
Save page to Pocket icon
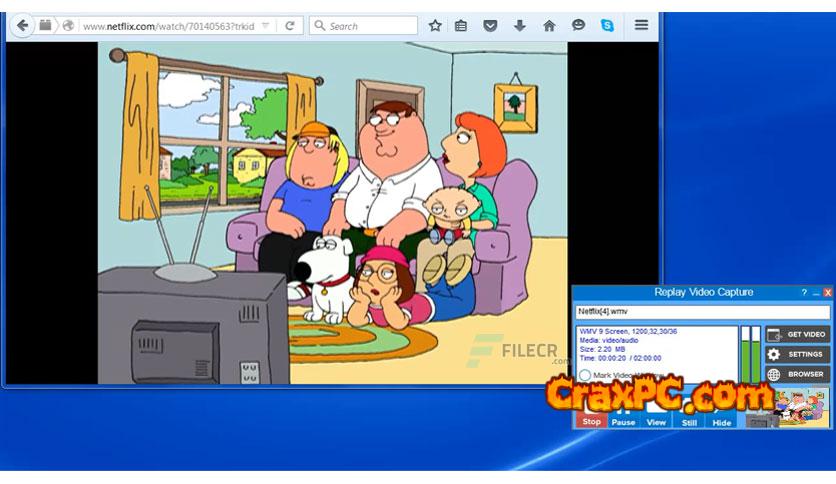[490, 25]
